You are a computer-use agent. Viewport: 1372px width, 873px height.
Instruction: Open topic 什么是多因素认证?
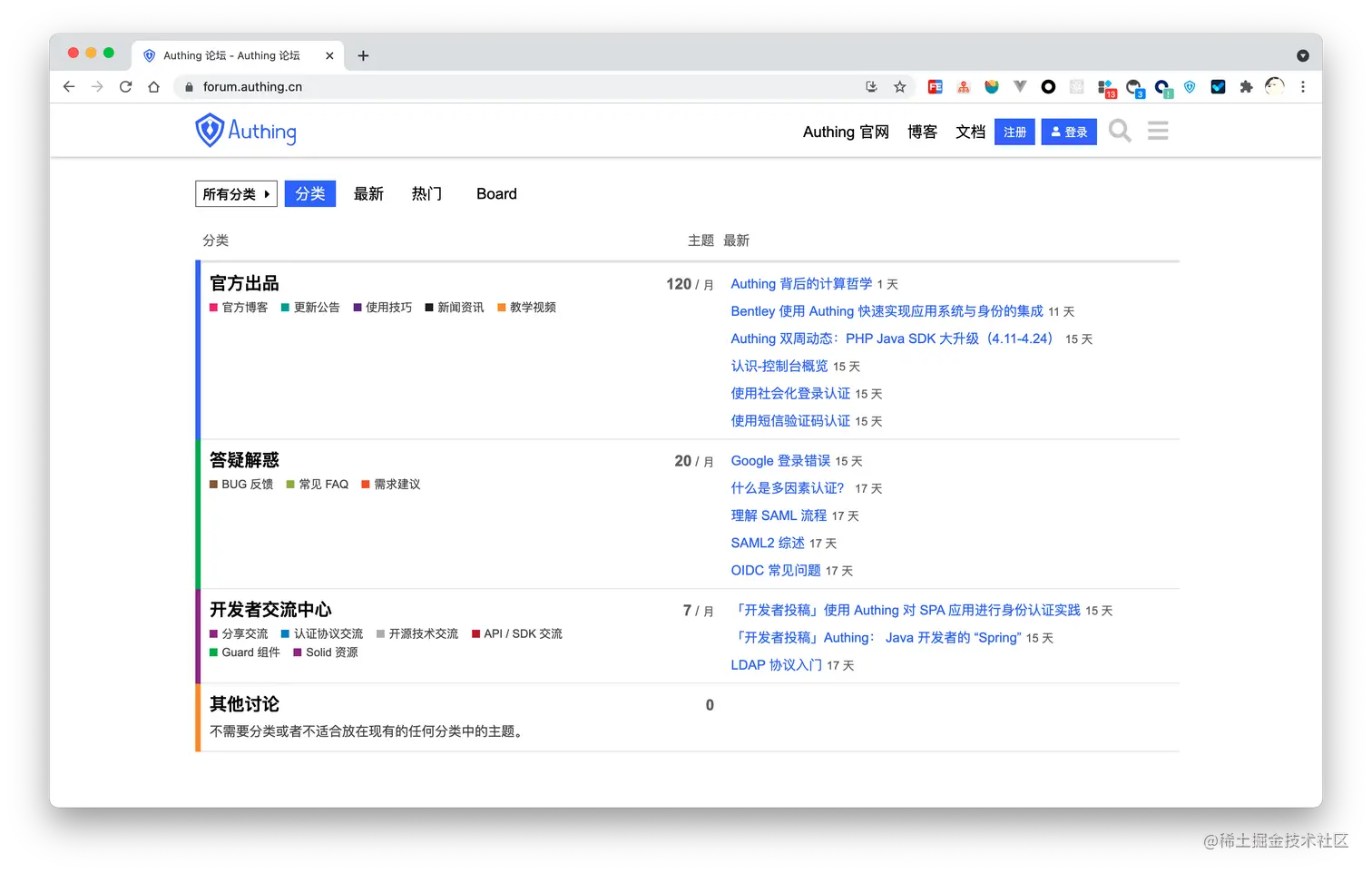pos(788,488)
